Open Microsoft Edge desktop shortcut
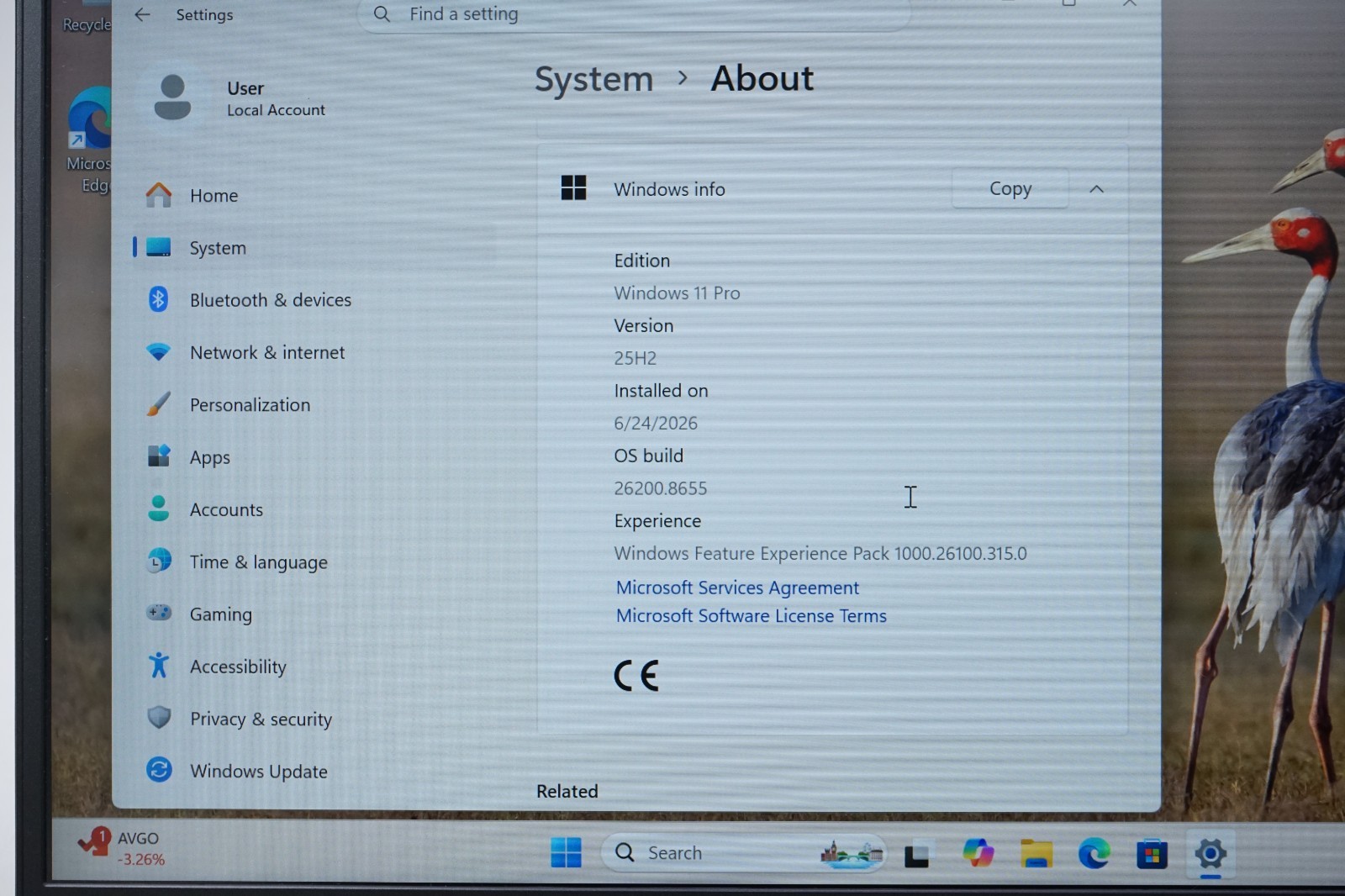This screenshot has height=896, width=1345. click(x=89, y=140)
